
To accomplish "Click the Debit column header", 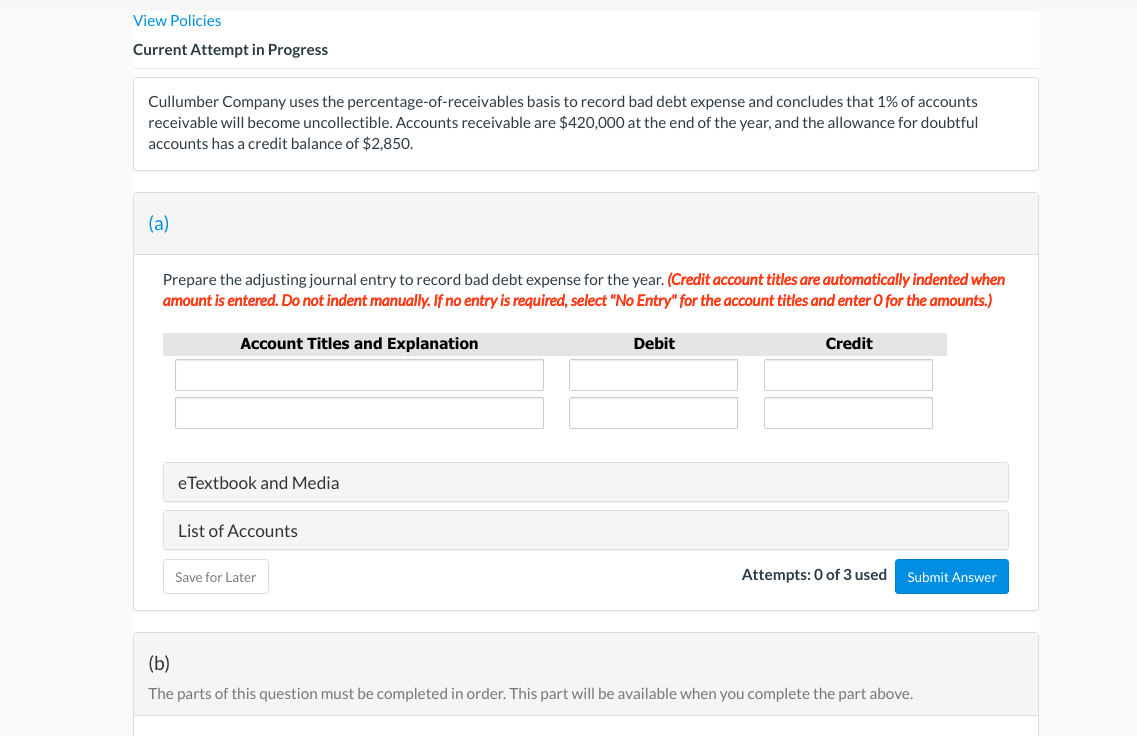I will [x=654, y=343].
